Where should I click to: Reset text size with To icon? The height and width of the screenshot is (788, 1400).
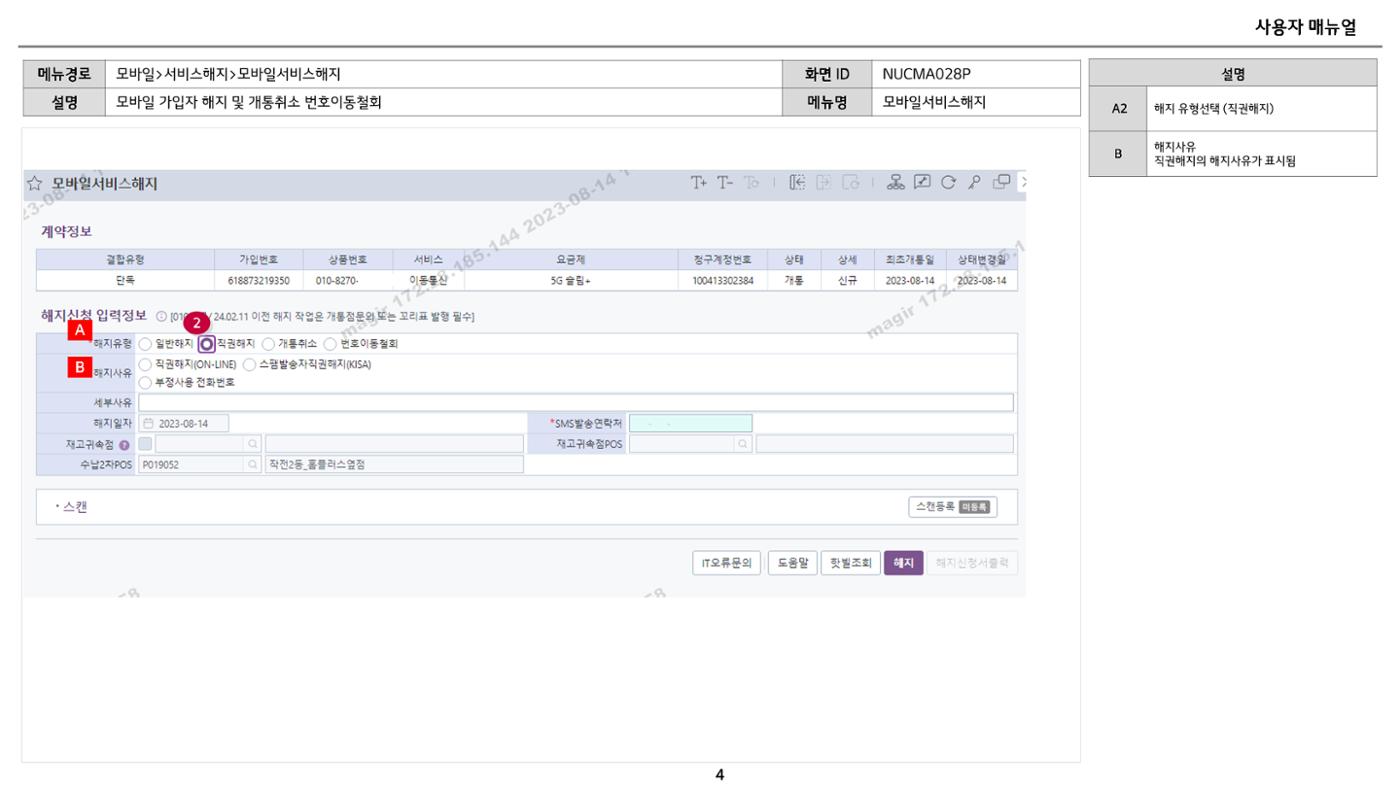(751, 182)
